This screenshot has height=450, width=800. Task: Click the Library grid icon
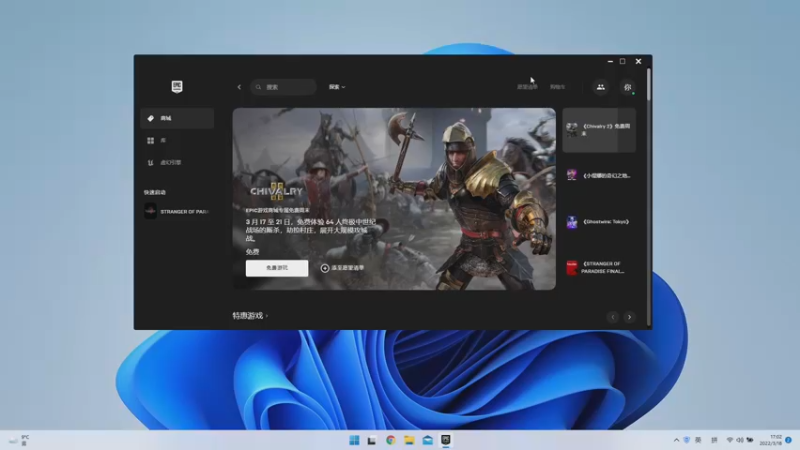point(151,140)
